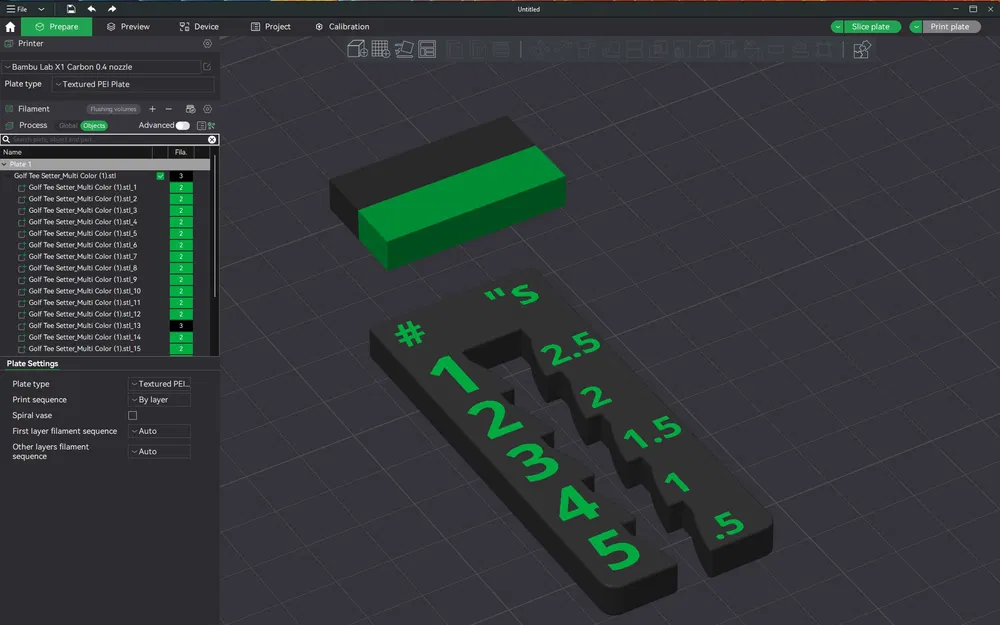Switch to the Preview tab
The image size is (1000, 625).
pos(128,27)
